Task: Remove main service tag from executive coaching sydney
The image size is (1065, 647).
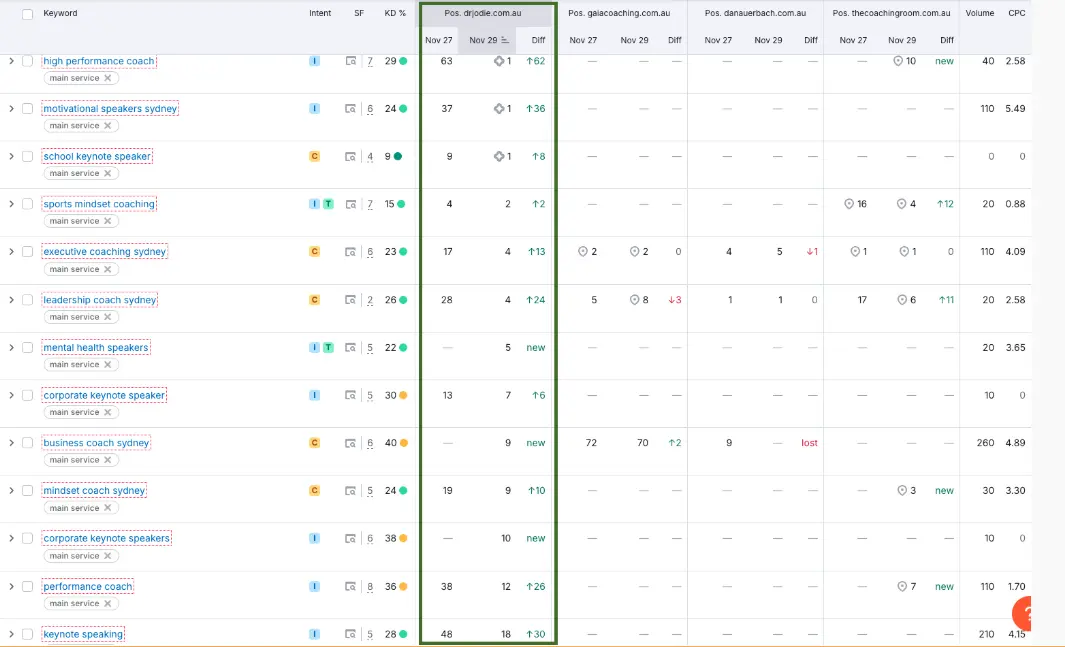Action: coord(108,269)
